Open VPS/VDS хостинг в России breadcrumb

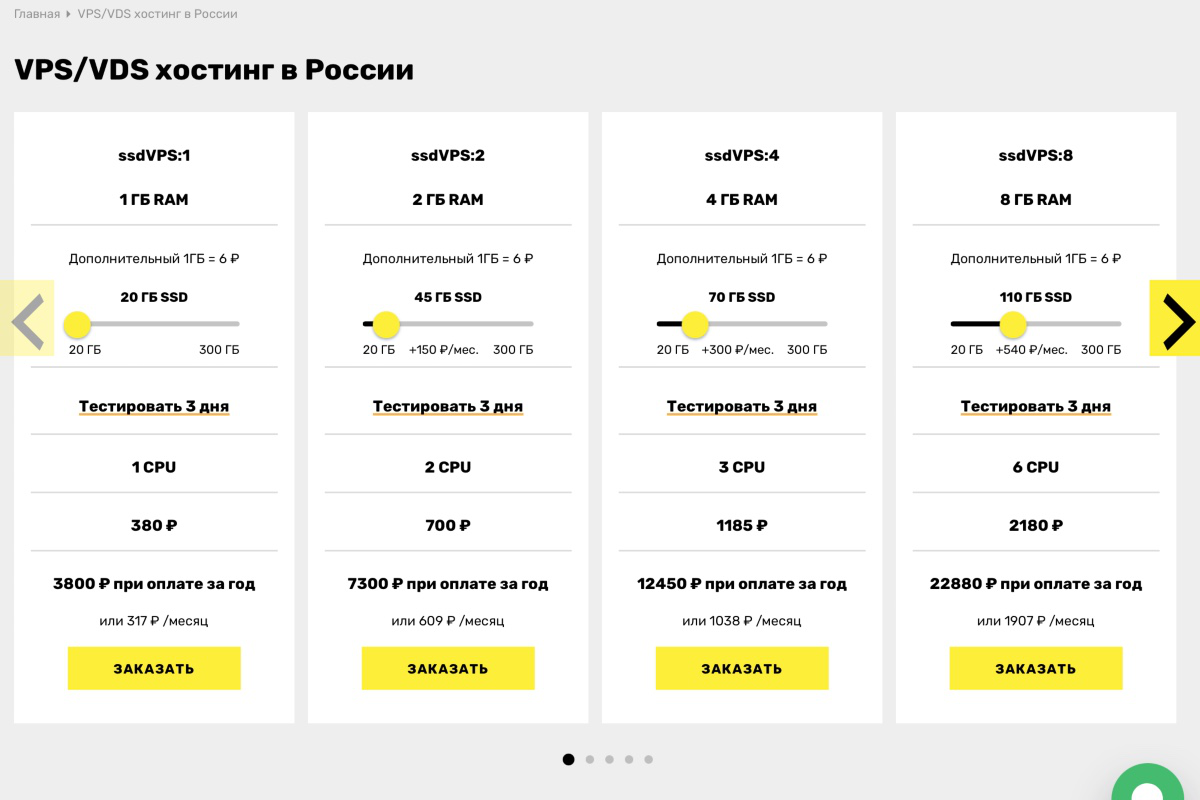coord(158,14)
